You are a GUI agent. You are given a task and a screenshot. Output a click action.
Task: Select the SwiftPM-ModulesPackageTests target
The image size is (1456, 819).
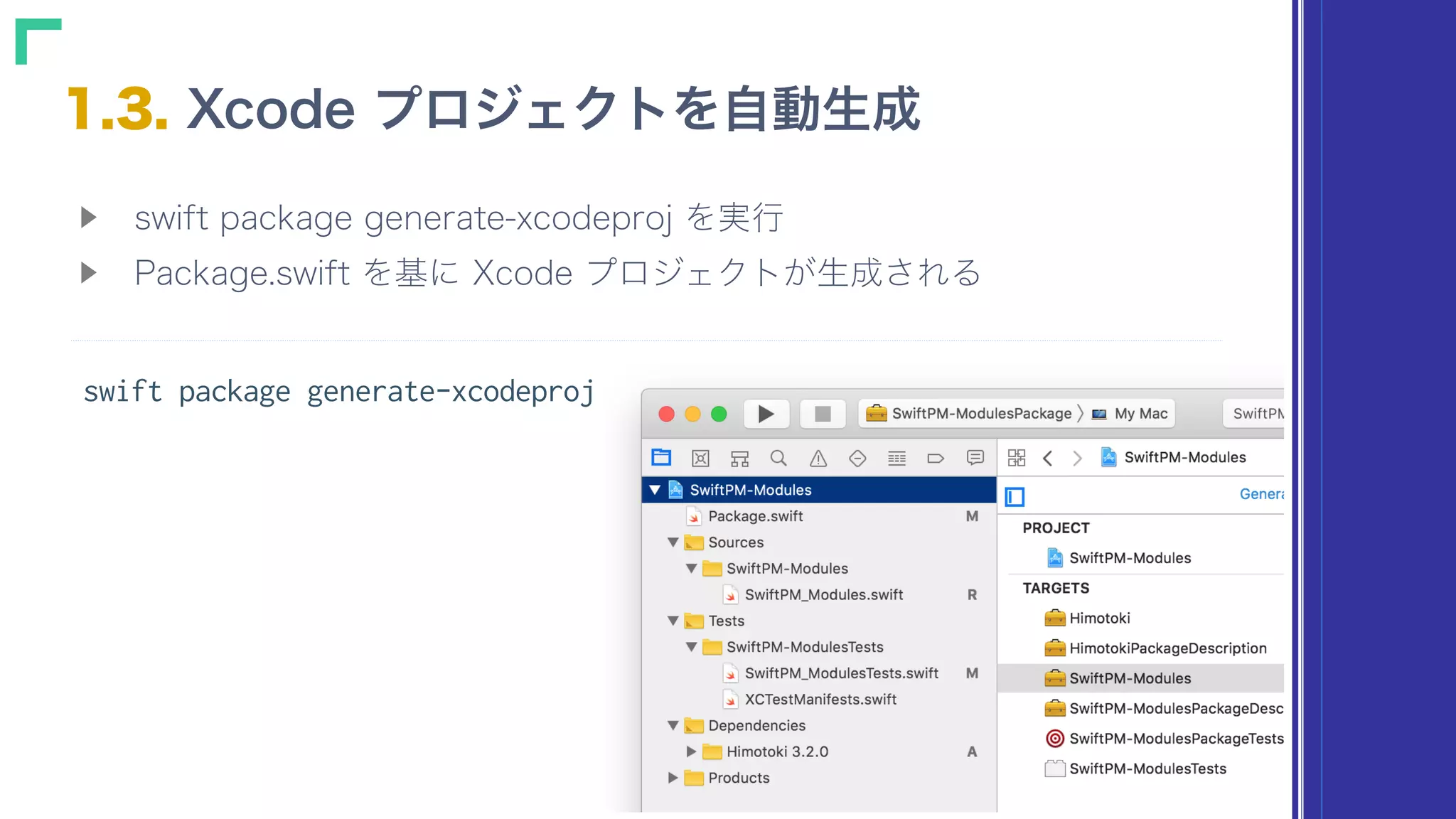1142,739
